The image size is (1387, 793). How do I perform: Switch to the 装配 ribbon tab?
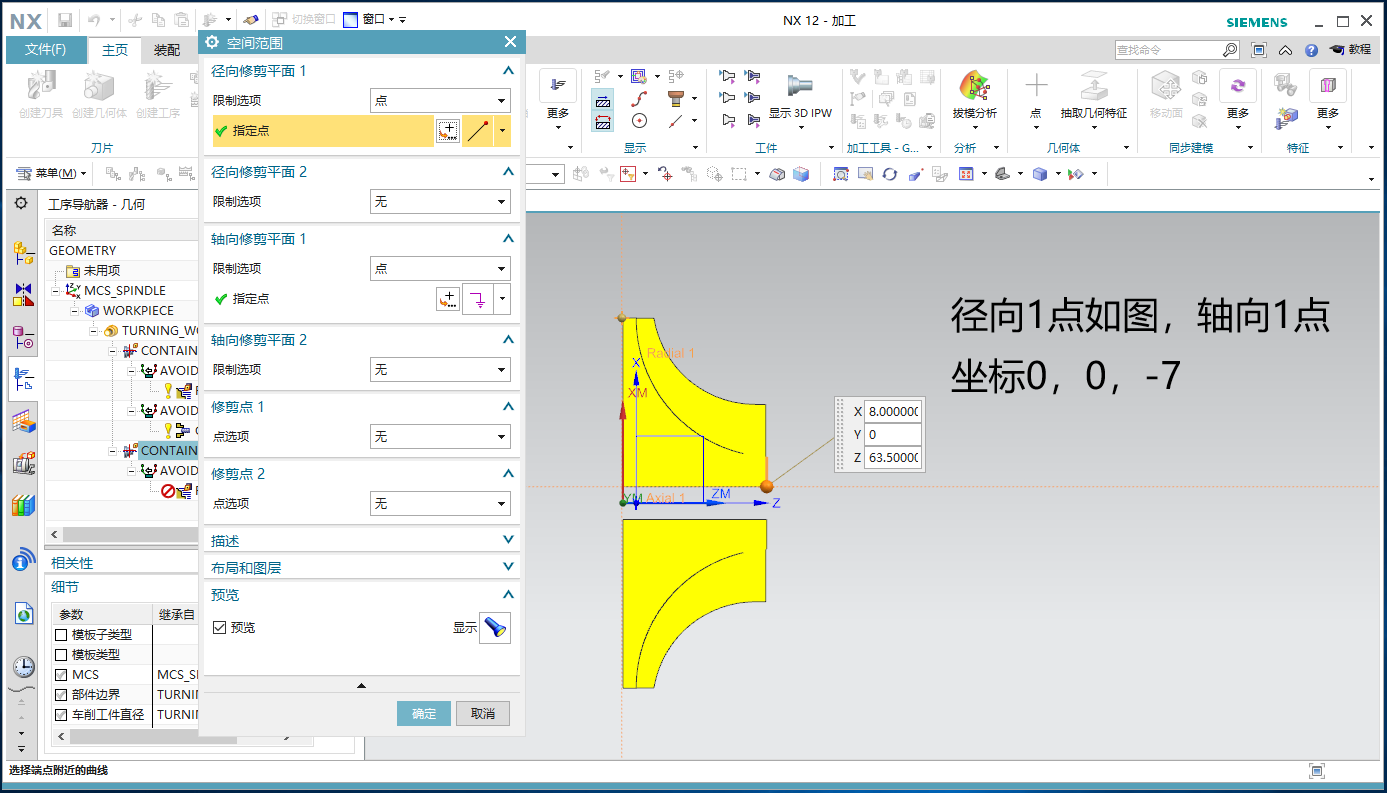click(167, 50)
